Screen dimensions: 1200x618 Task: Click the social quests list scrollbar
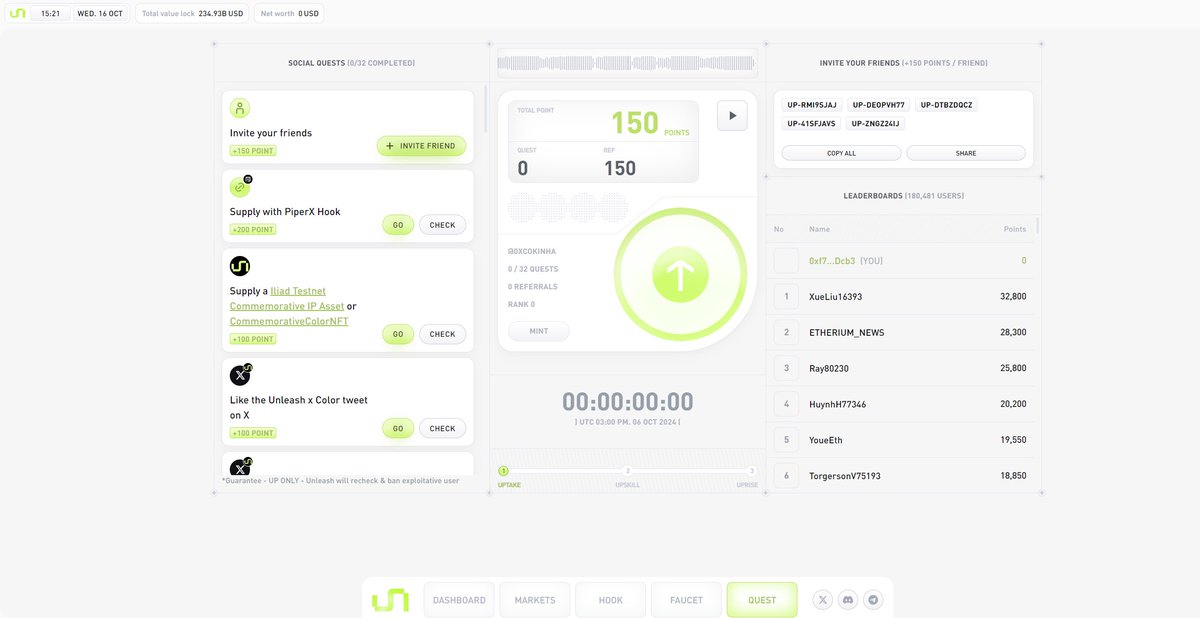tap(486, 109)
